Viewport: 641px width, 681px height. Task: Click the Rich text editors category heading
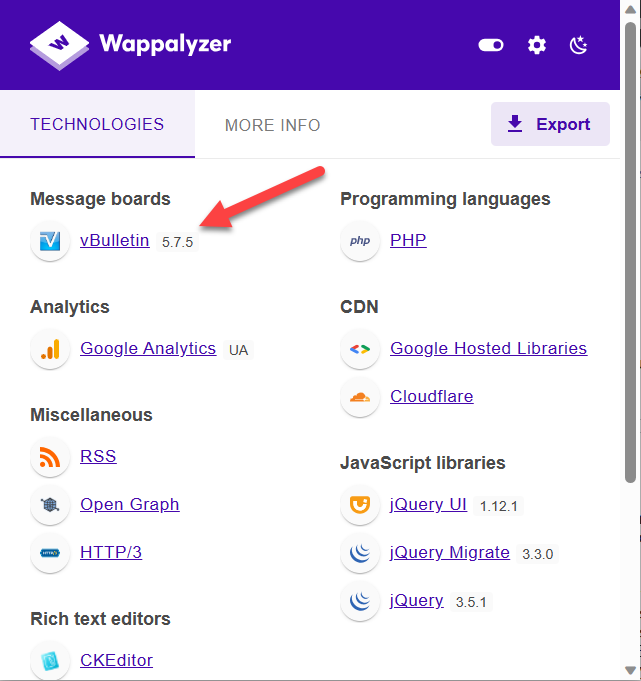tap(100, 619)
